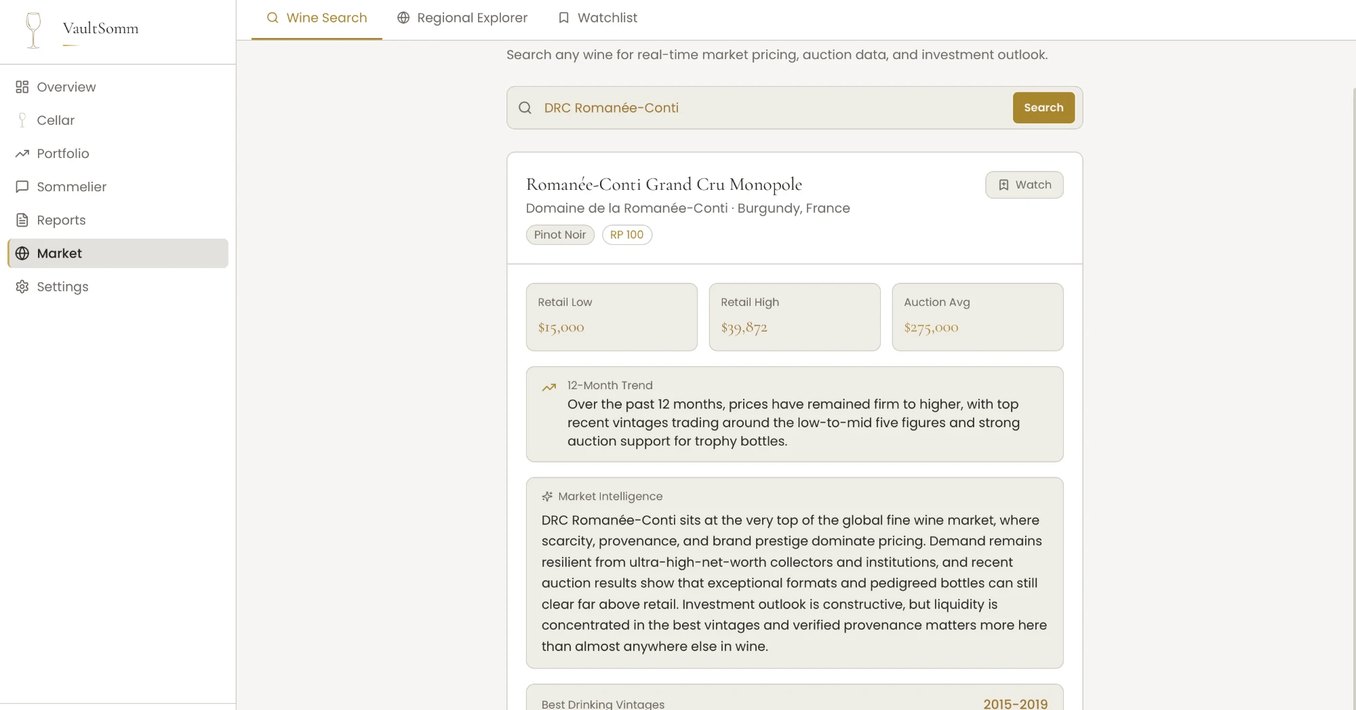Viewport: 1356px width, 710px height.
Task: Add Romanée-Conti to watchlist with Watch button
Action: tap(1024, 185)
